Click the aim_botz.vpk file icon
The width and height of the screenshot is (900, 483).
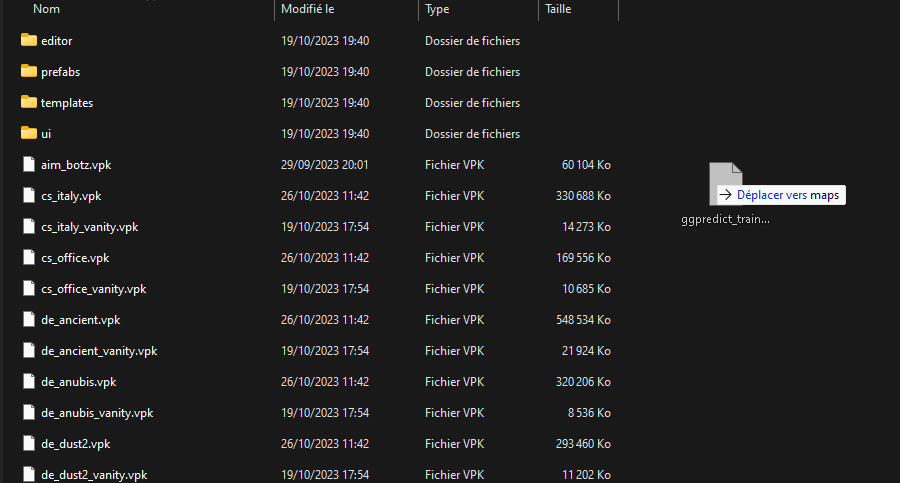point(29,165)
